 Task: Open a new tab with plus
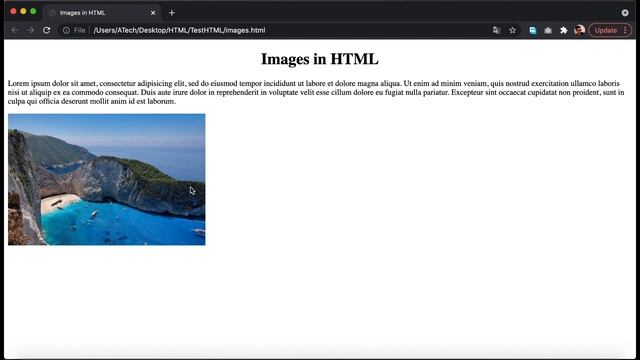[172, 13]
